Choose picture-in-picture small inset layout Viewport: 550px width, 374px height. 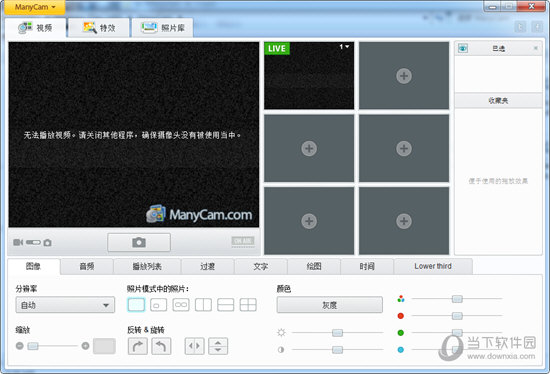pyautogui.click(x=159, y=305)
